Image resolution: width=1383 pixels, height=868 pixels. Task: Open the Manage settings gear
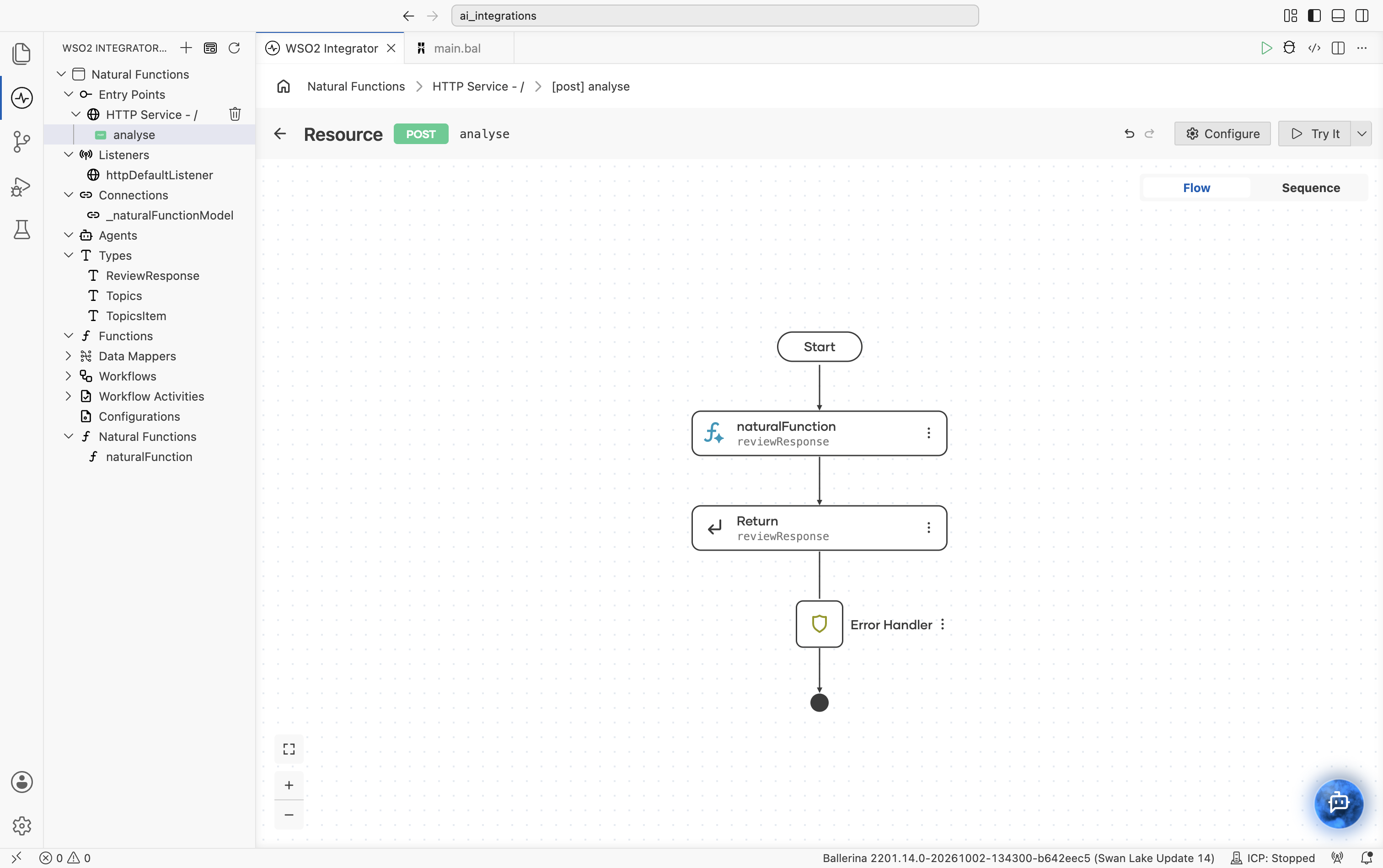pos(21,825)
